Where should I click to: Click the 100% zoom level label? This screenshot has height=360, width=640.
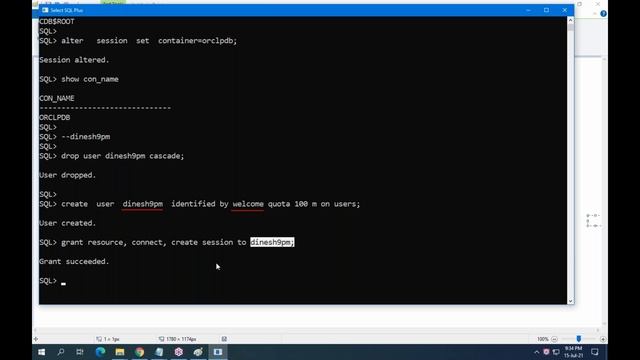(x=542, y=339)
